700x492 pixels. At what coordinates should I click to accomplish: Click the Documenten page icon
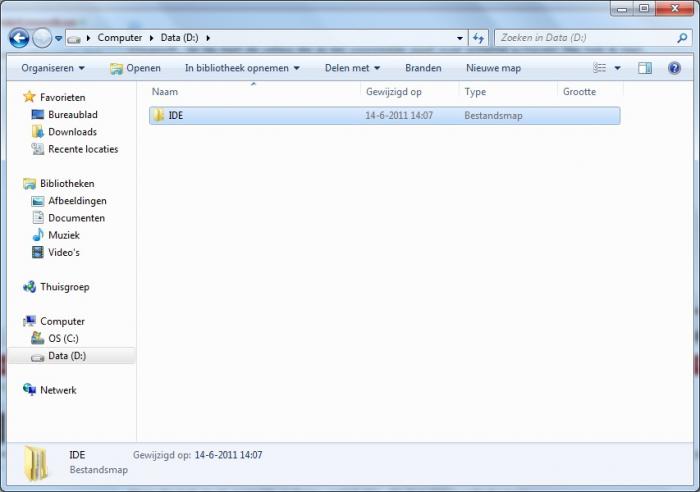[38, 217]
